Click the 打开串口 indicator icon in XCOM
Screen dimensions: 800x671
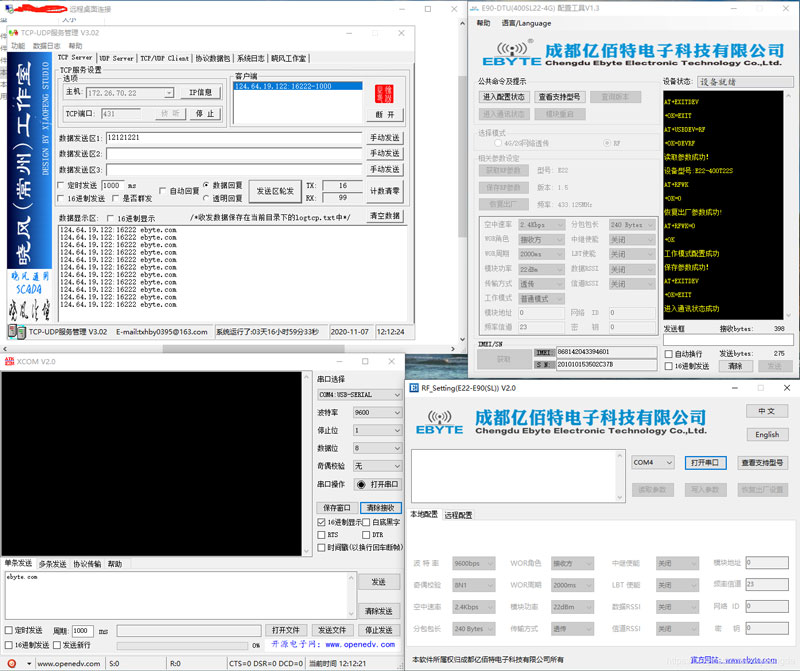361,484
